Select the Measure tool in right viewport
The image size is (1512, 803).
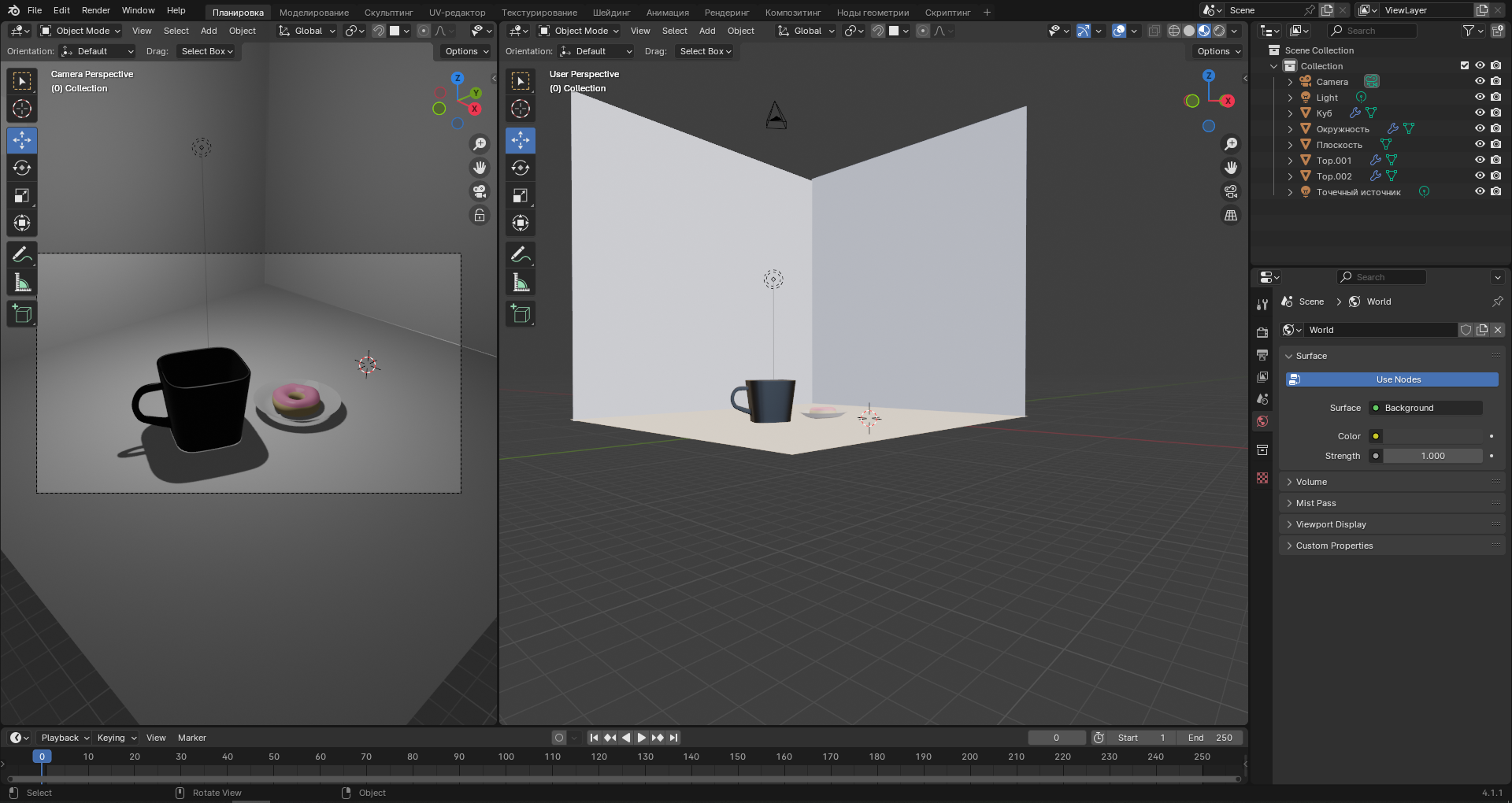point(521,283)
